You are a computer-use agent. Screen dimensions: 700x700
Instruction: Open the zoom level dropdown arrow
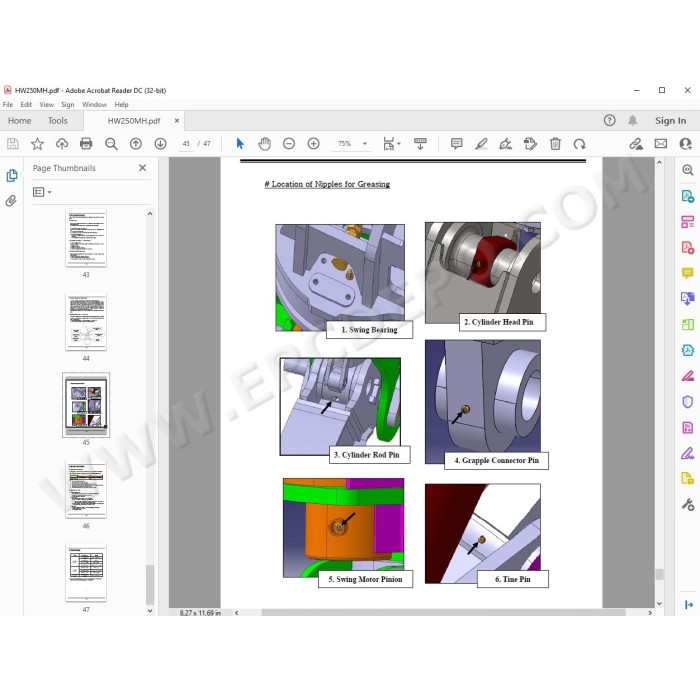(x=365, y=144)
